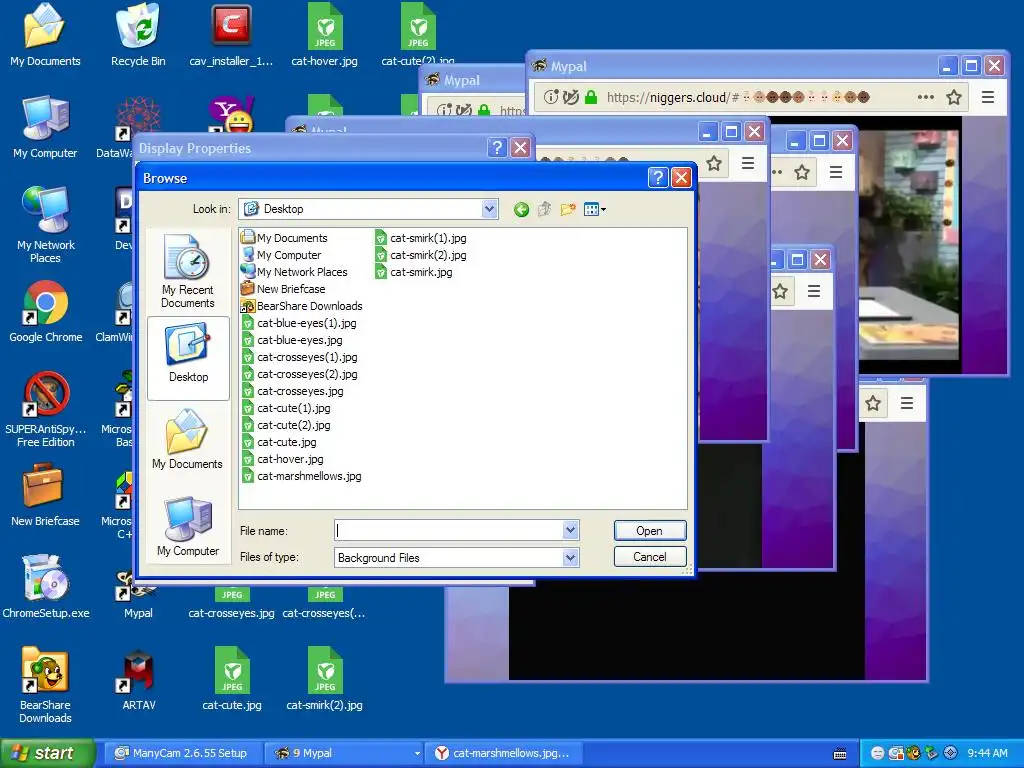This screenshot has width=1024, height=768.
Task: Click the on-screen keyboard icon in taskbar
Action: [x=840, y=754]
